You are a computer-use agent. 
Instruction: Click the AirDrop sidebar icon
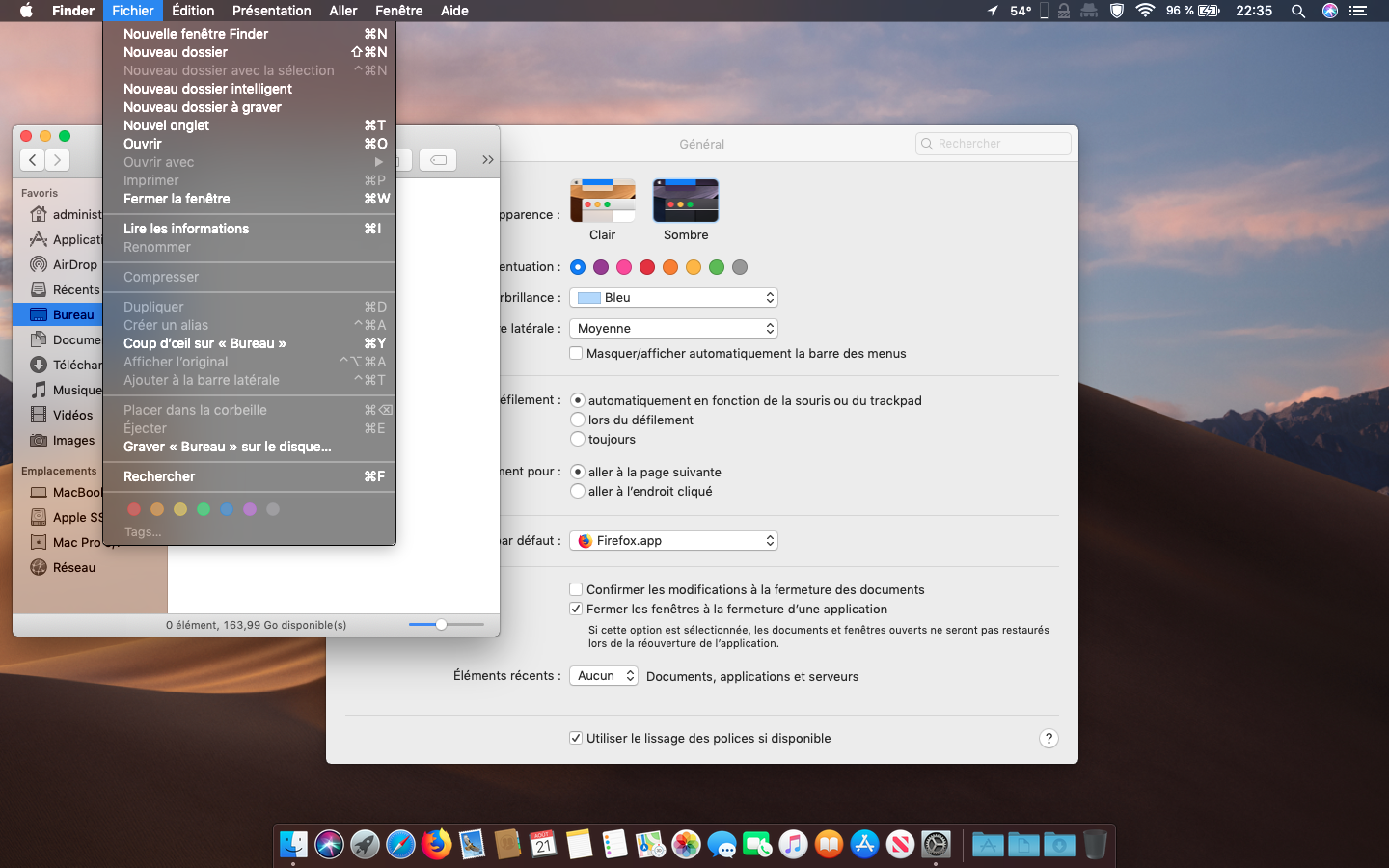point(39,264)
